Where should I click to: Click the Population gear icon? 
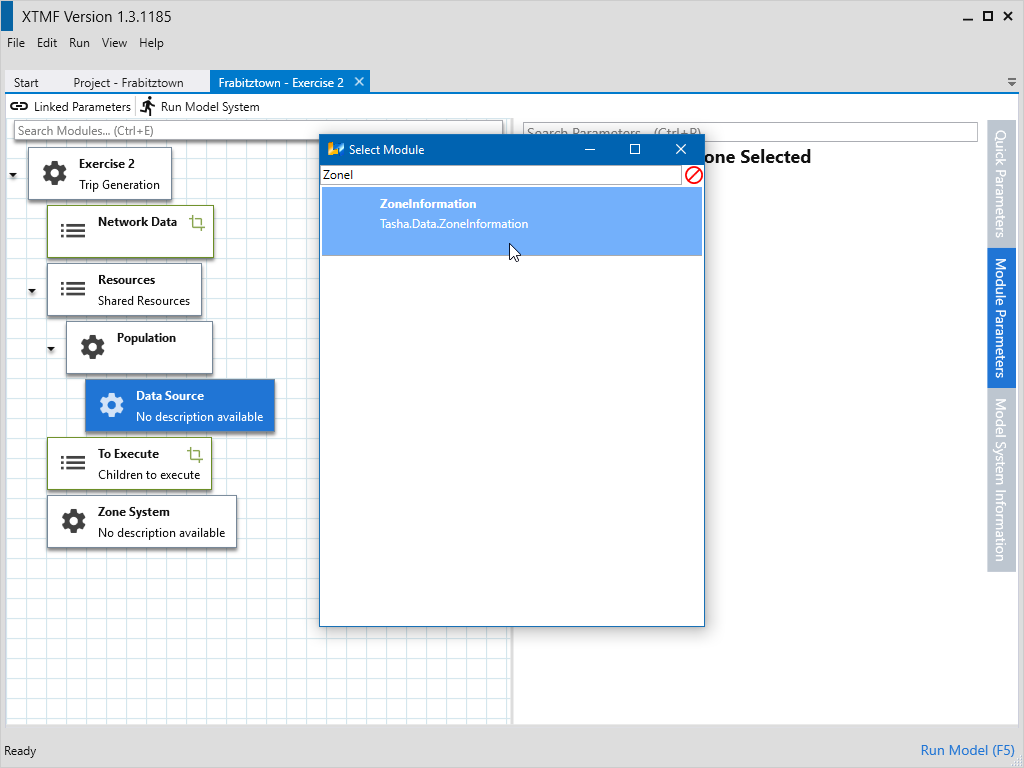click(92, 347)
